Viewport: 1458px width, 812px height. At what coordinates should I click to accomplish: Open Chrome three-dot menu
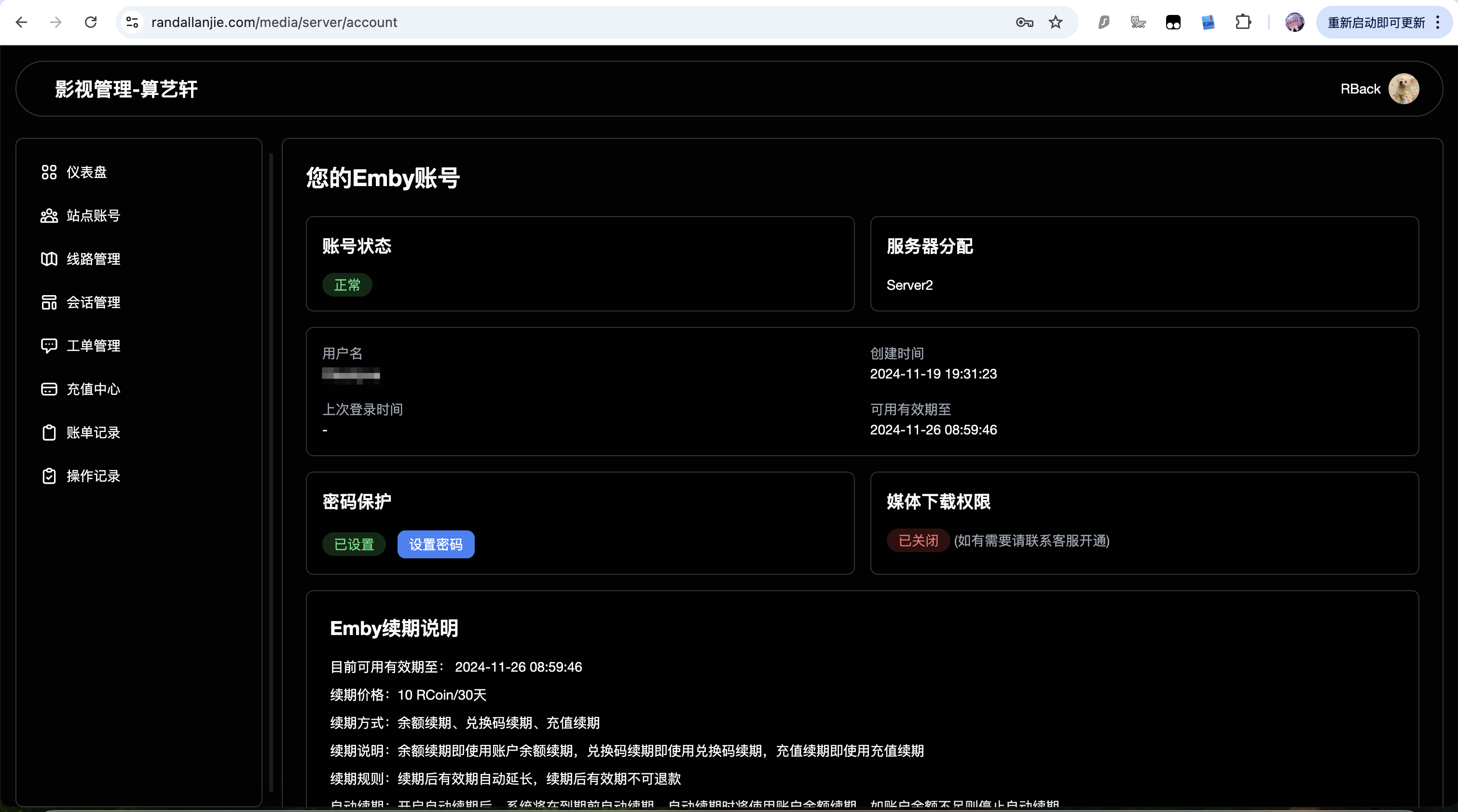coord(1438,23)
